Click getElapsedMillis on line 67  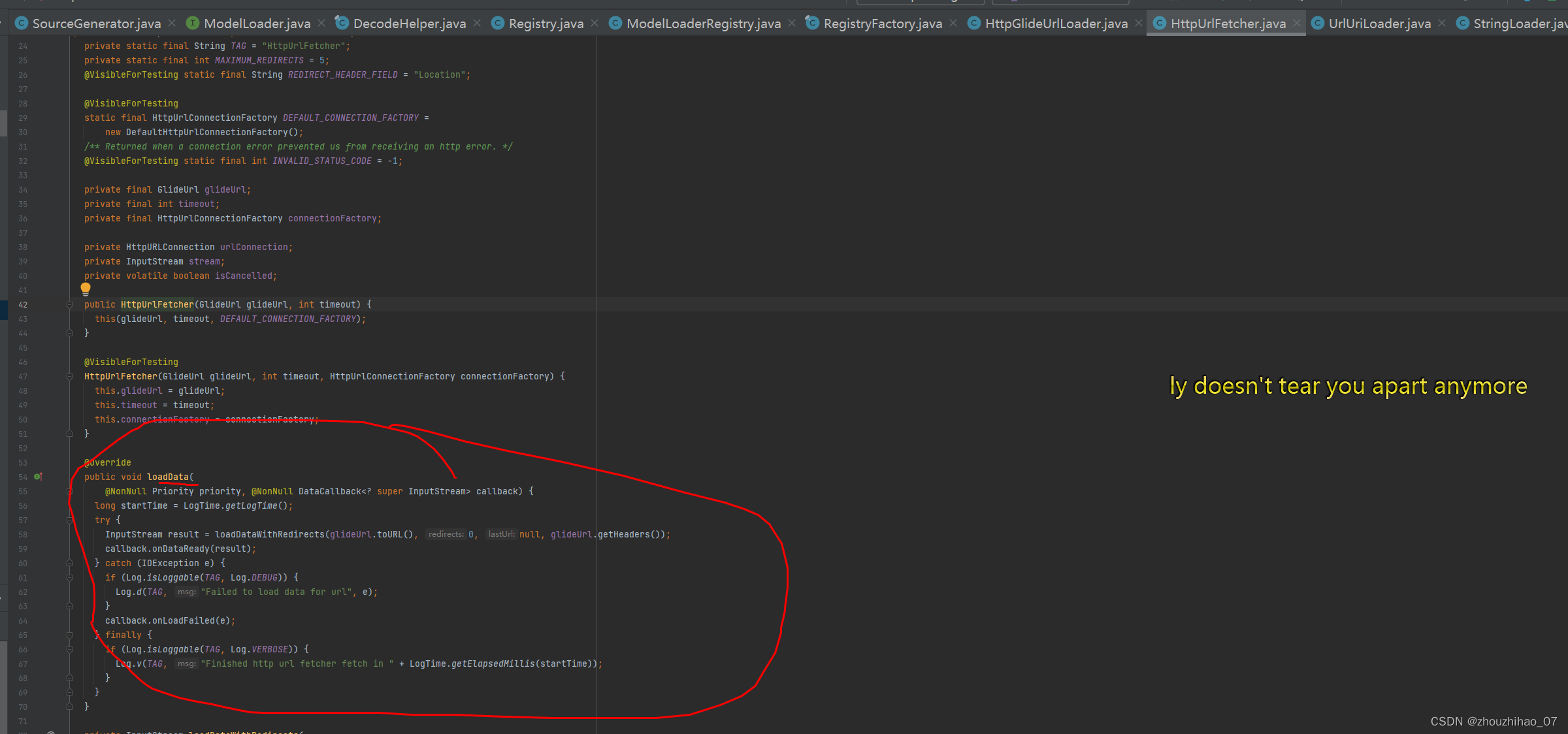coord(493,663)
